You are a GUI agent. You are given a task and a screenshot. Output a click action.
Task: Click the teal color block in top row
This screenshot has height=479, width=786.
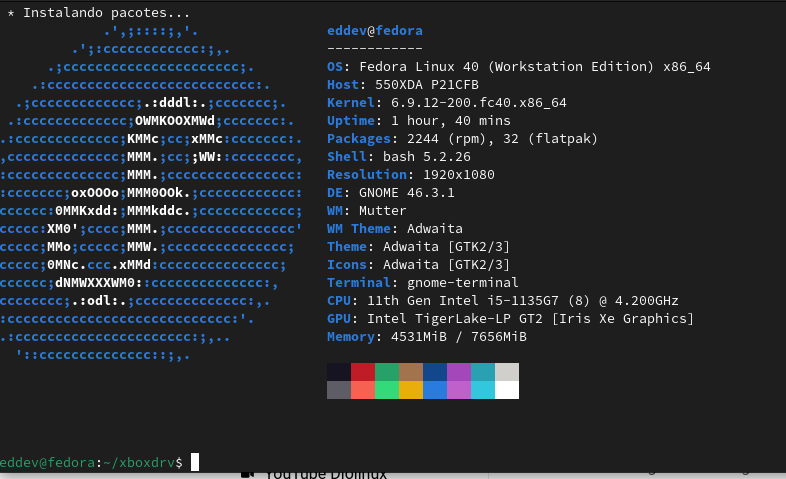483,372
